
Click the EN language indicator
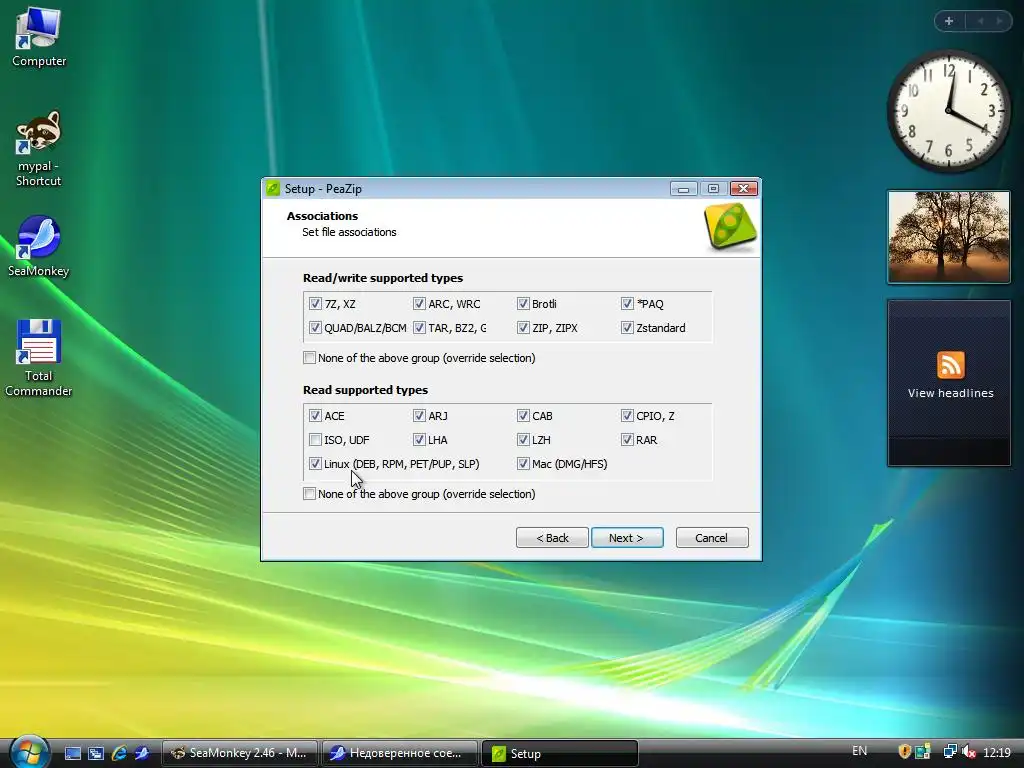point(859,751)
